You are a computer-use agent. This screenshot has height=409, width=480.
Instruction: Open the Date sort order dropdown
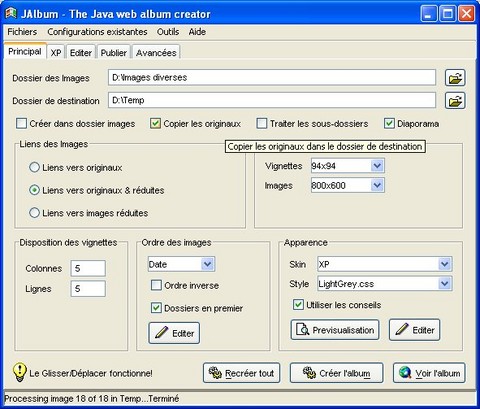click(x=207, y=264)
